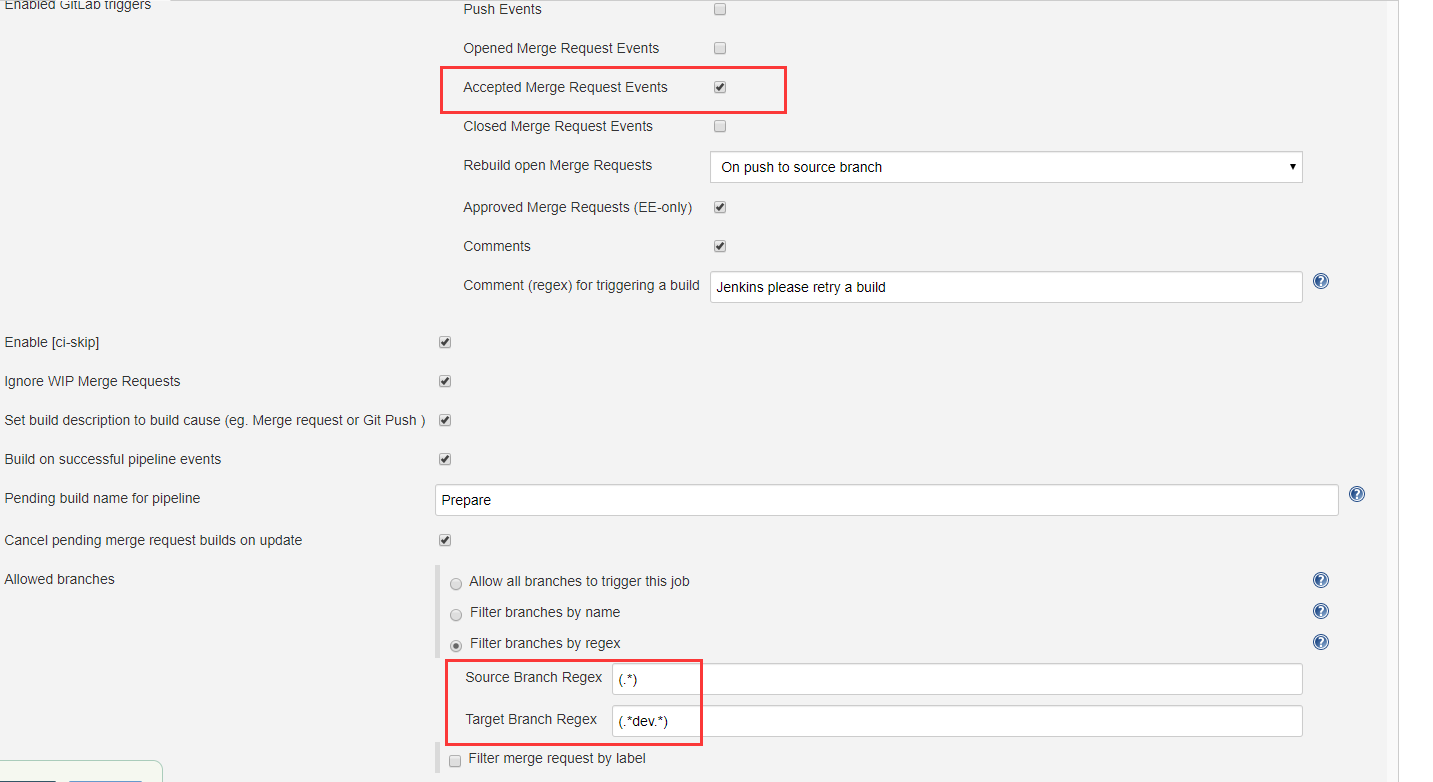Toggle Enable [ci-skip] checkbox

pos(445,342)
